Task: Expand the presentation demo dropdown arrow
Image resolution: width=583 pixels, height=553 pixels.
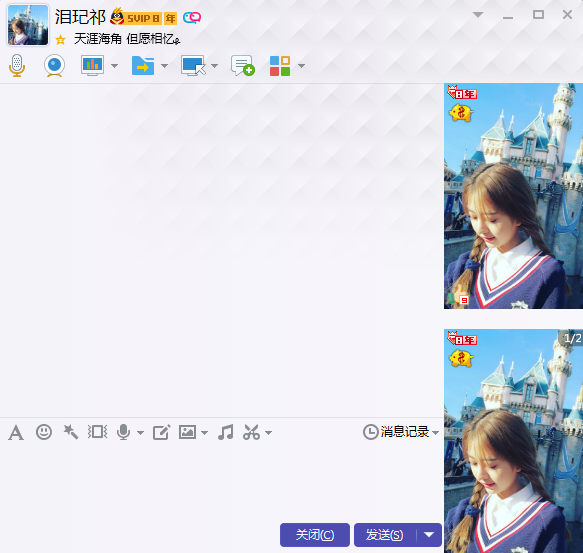Action: click(x=115, y=66)
